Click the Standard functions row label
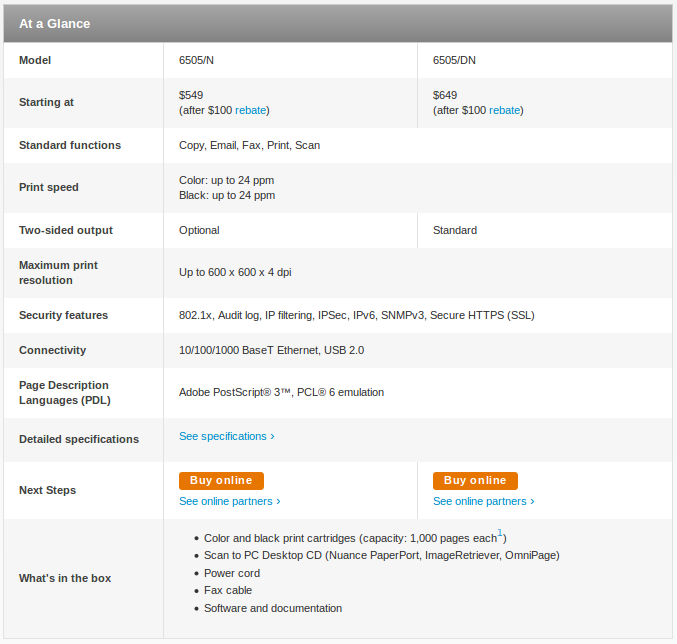This screenshot has width=677, height=644. (70, 145)
